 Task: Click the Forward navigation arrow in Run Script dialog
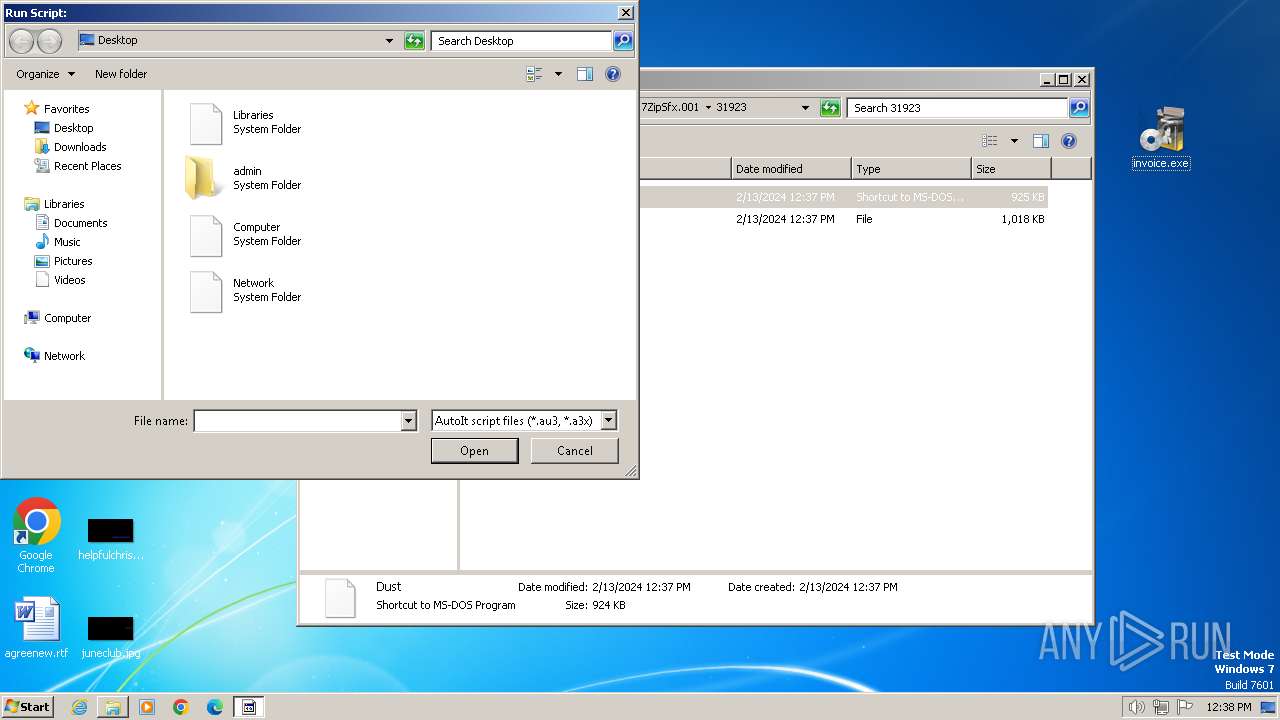coord(49,41)
